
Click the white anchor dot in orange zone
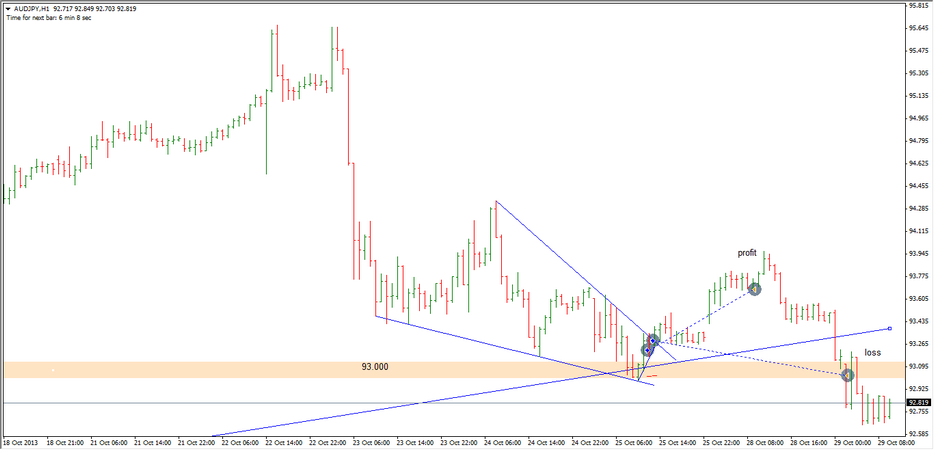click(52, 370)
